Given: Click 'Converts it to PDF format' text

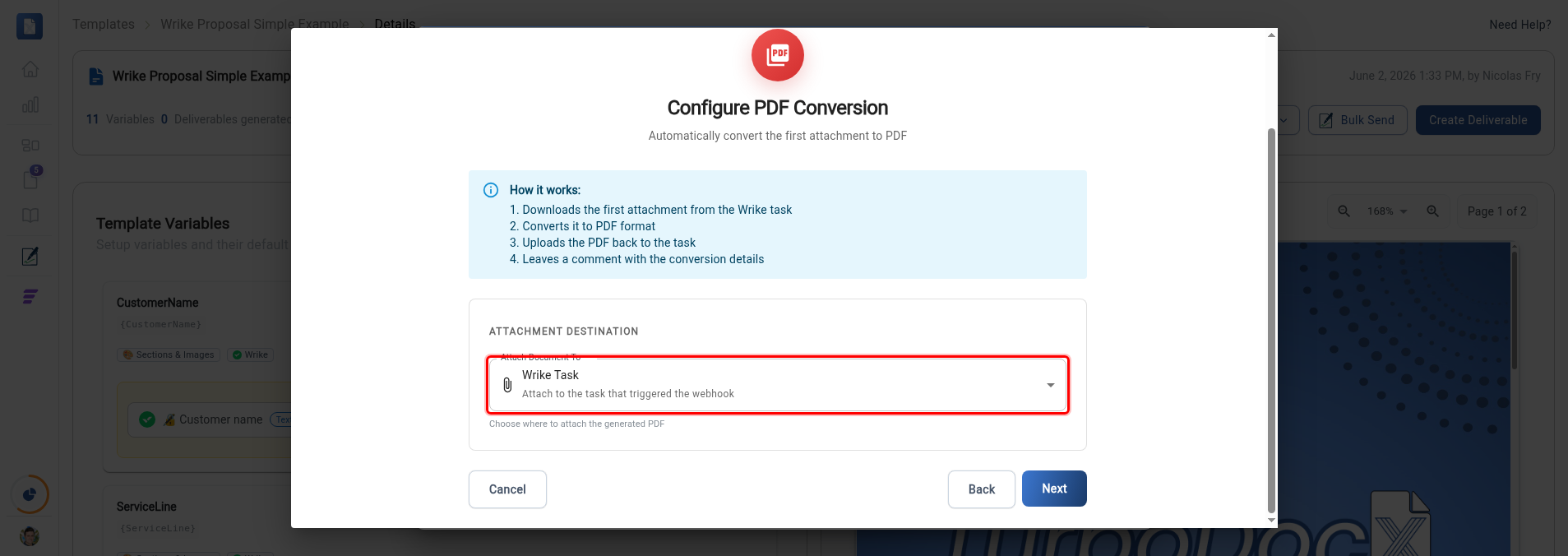Looking at the screenshot, I should [x=589, y=226].
